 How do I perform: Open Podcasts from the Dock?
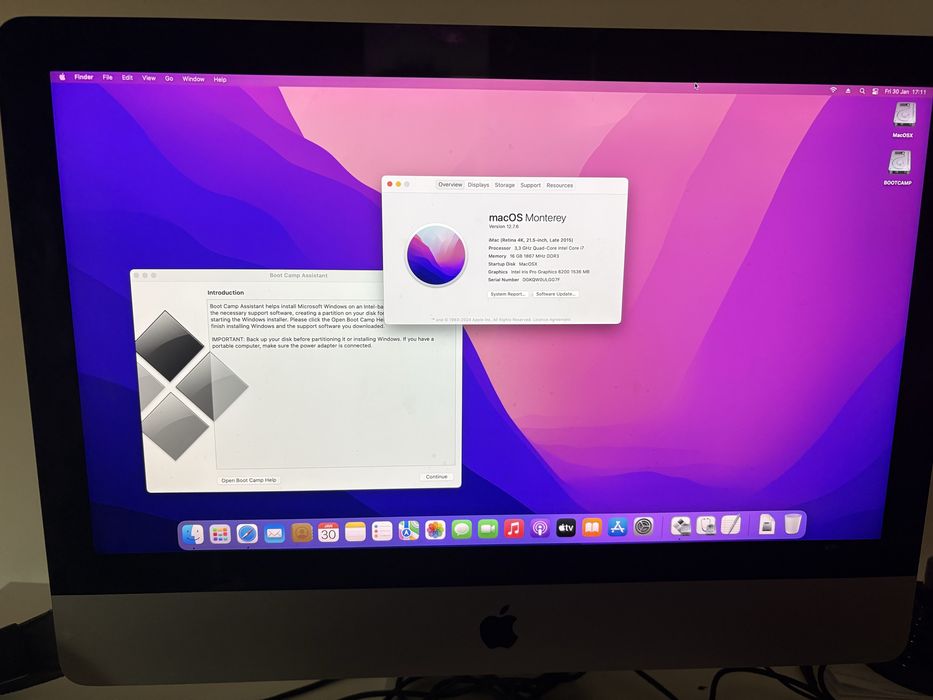click(540, 528)
